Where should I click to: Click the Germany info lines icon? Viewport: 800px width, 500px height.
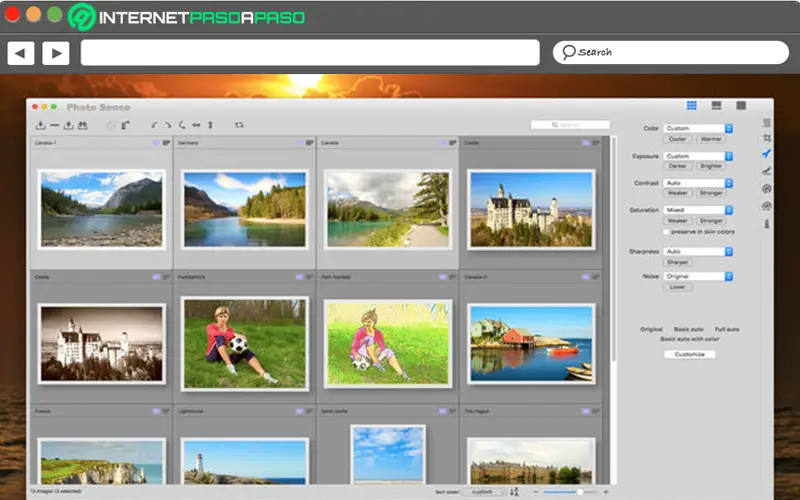point(309,143)
